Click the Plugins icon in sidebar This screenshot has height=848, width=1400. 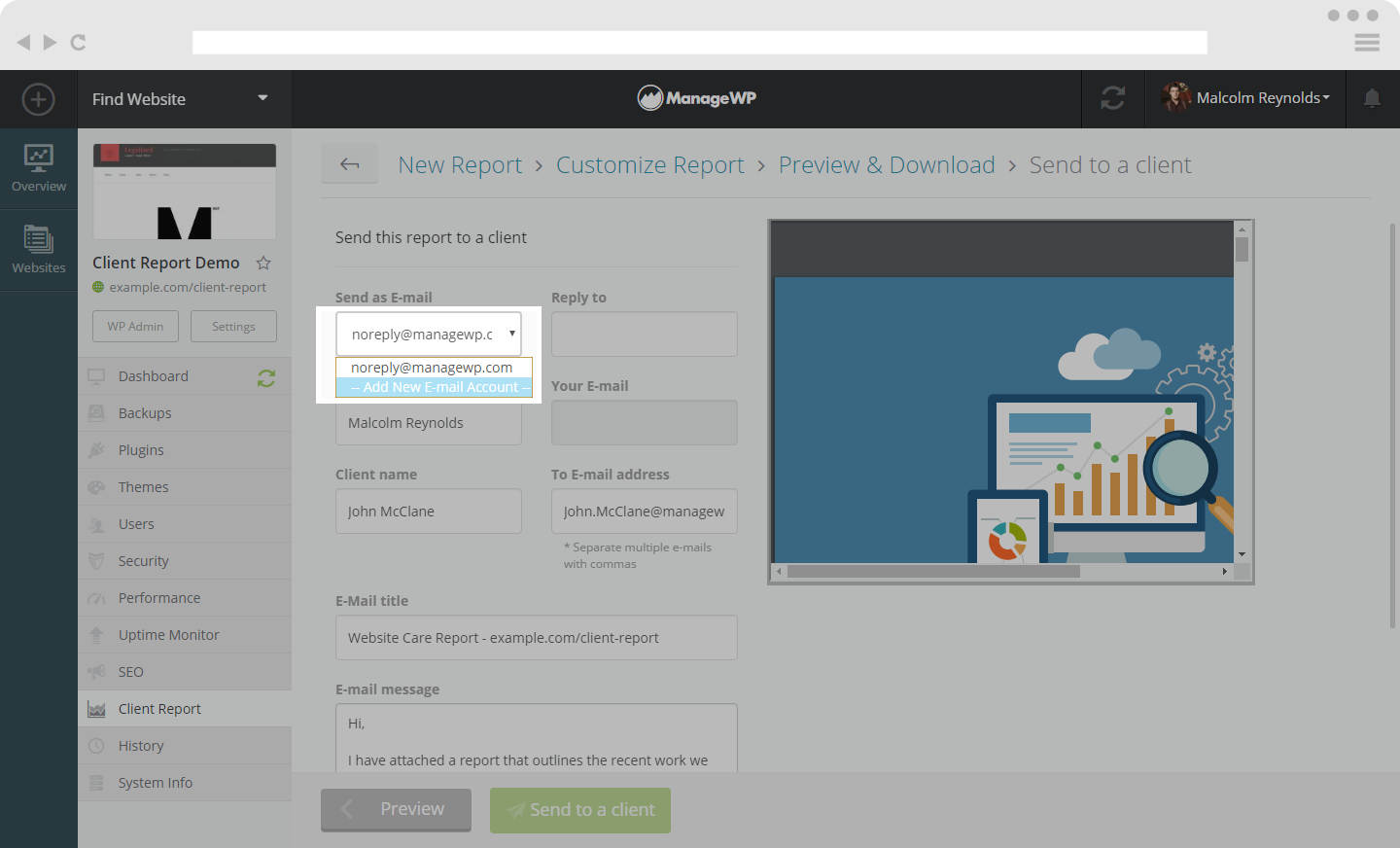[x=96, y=450]
